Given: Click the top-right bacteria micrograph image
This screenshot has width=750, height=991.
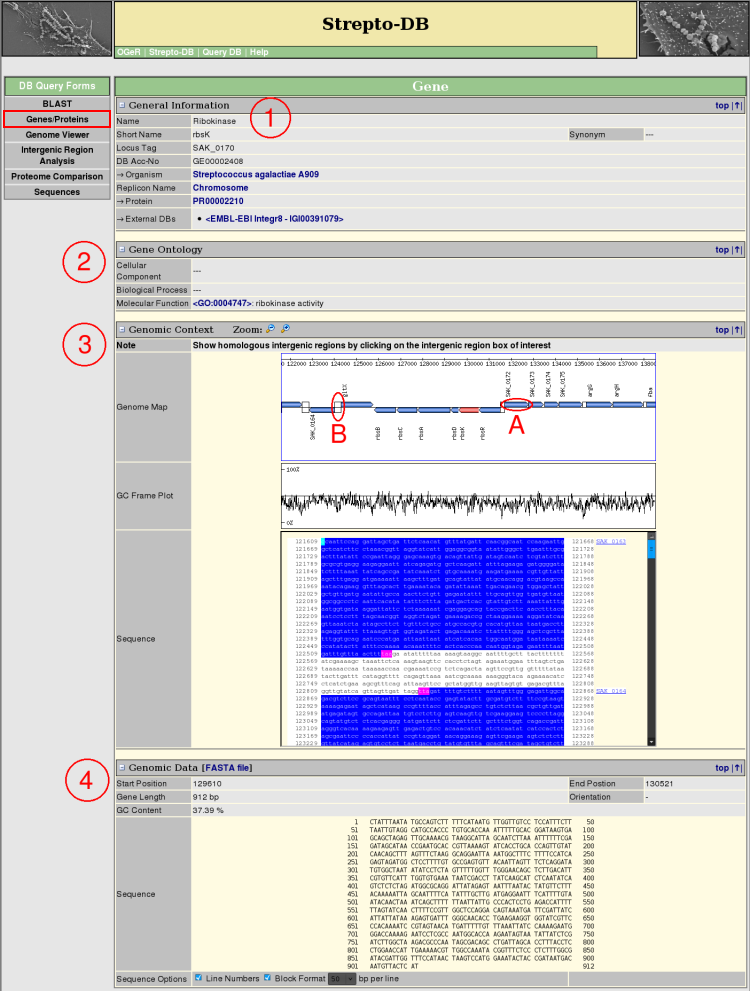Looking at the screenshot, I should (x=693, y=28).
